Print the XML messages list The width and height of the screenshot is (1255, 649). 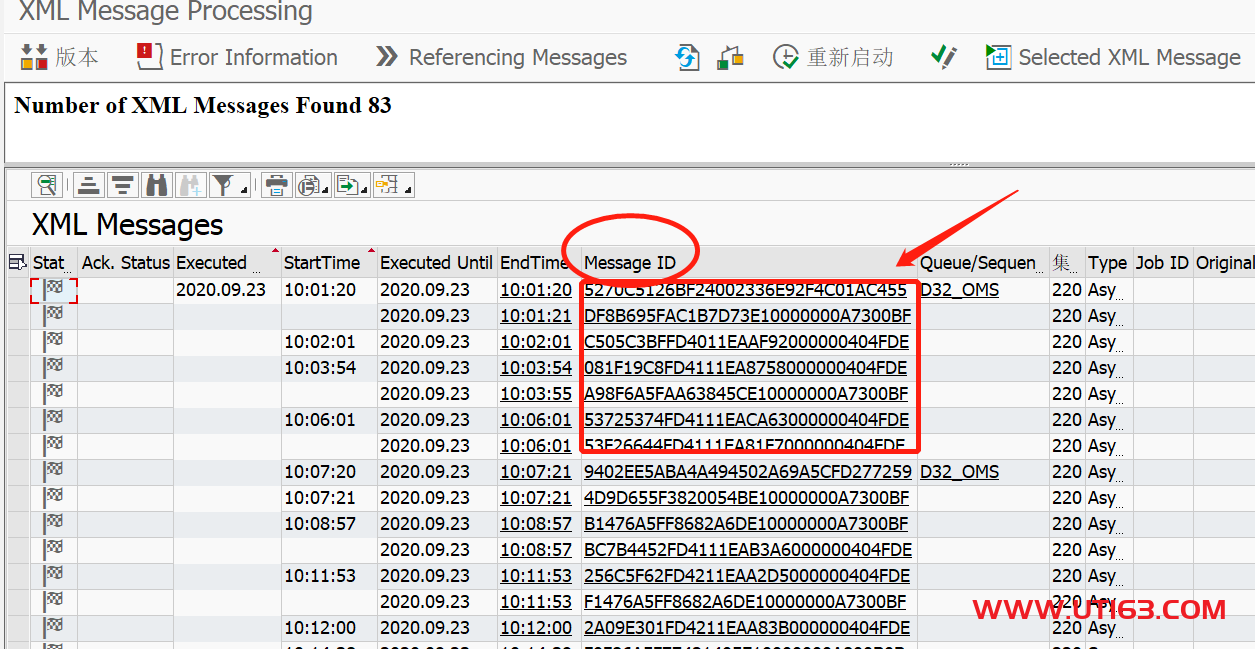pyautogui.click(x=278, y=184)
